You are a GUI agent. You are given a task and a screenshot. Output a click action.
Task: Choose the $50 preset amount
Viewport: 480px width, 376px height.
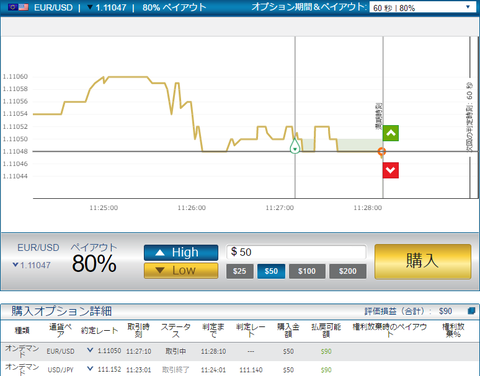[271, 271]
